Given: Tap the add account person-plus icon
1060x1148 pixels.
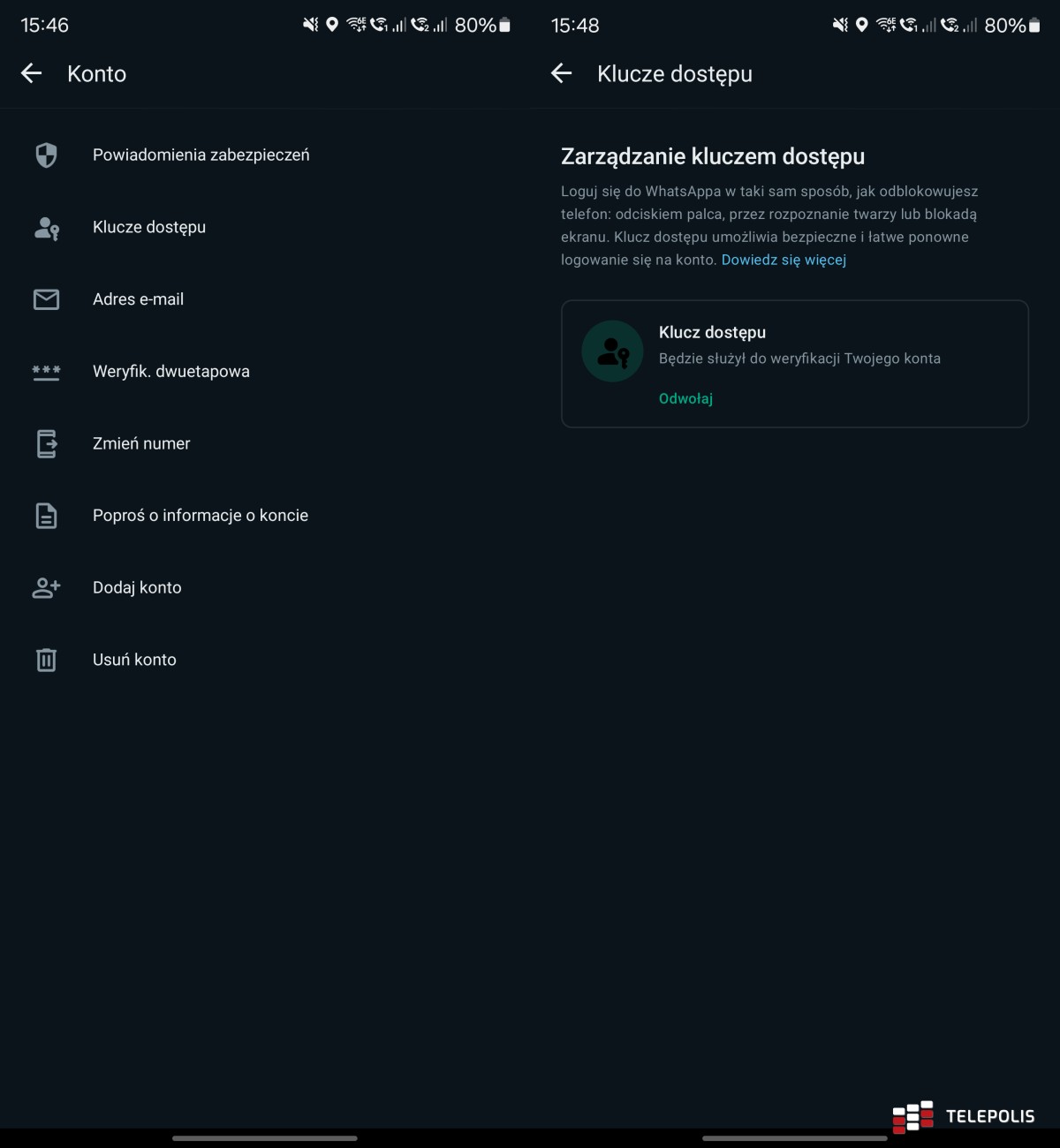Looking at the screenshot, I should [46, 588].
